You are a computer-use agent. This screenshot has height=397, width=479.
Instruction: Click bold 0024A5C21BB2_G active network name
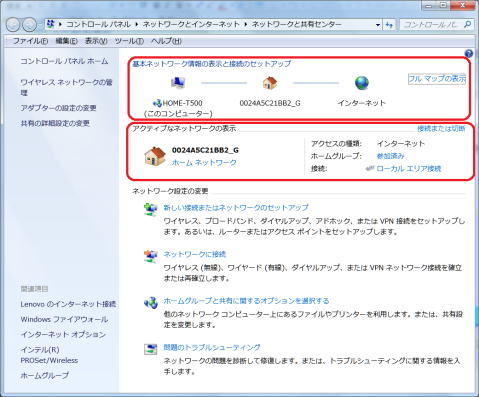[205, 150]
